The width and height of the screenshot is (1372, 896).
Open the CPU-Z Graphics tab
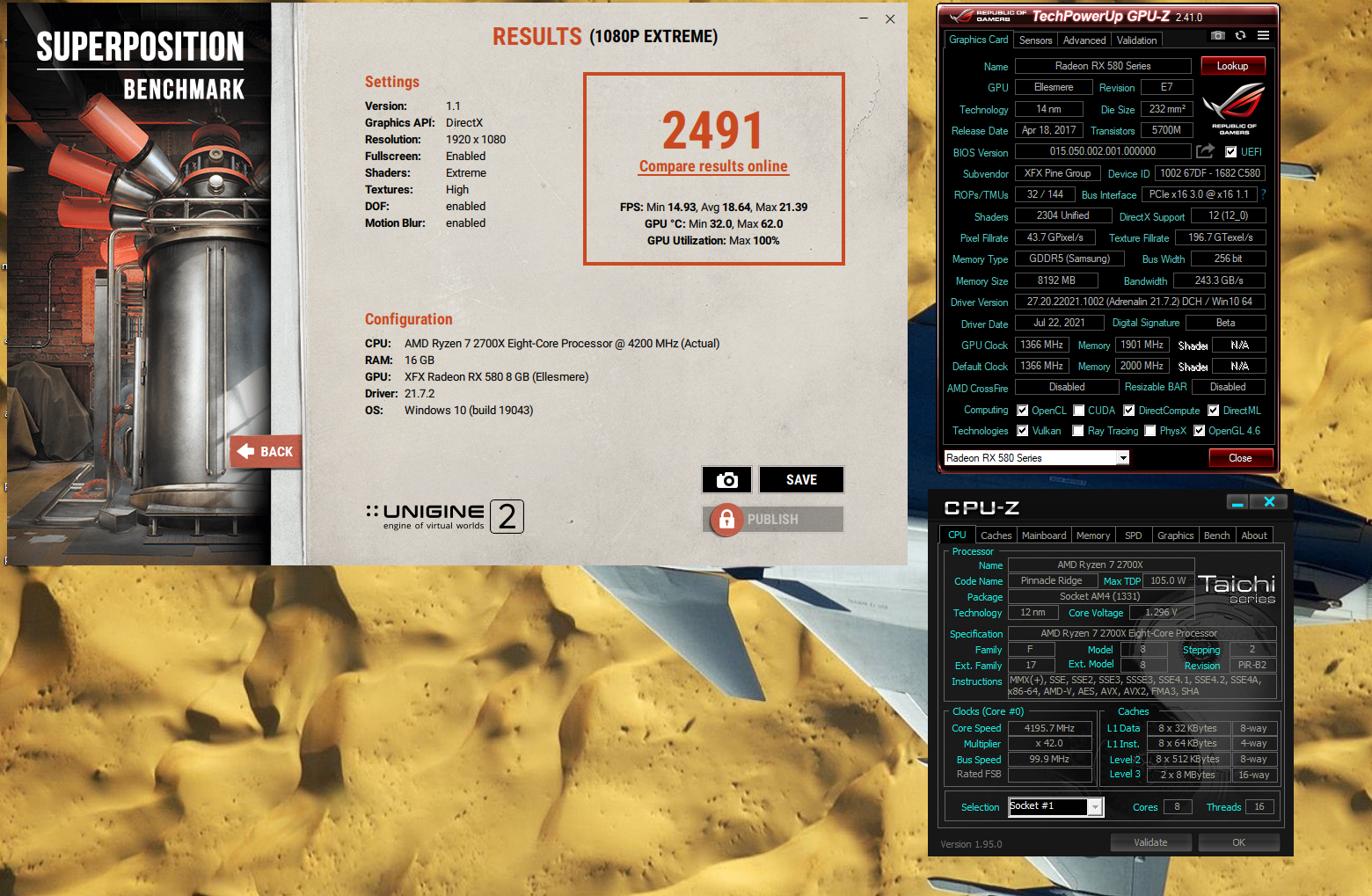click(1175, 535)
